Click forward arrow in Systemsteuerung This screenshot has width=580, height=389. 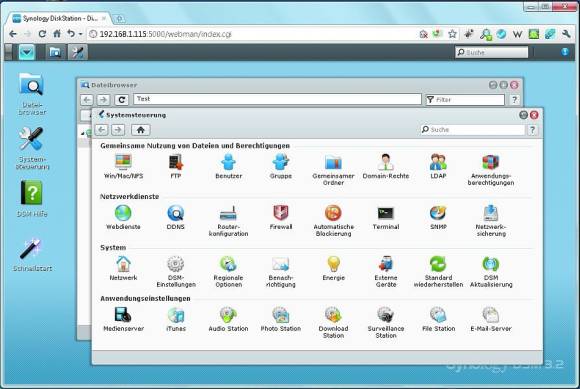coord(118,130)
